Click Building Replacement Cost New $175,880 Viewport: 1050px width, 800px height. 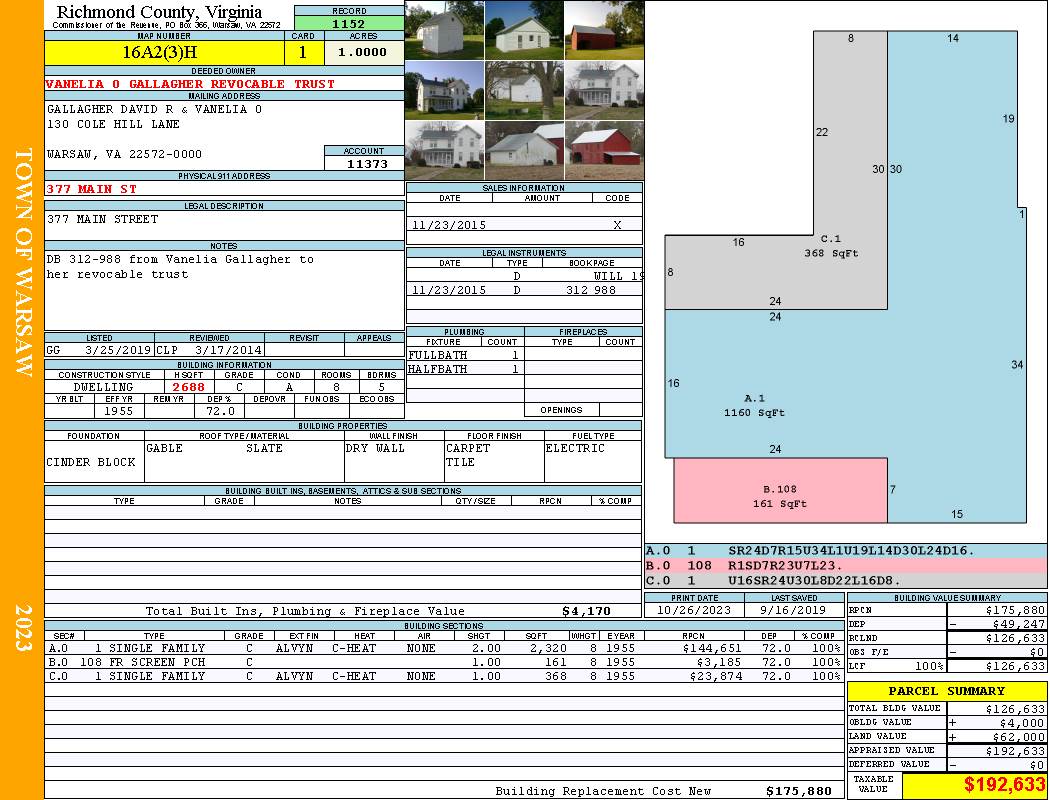click(798, 791)
